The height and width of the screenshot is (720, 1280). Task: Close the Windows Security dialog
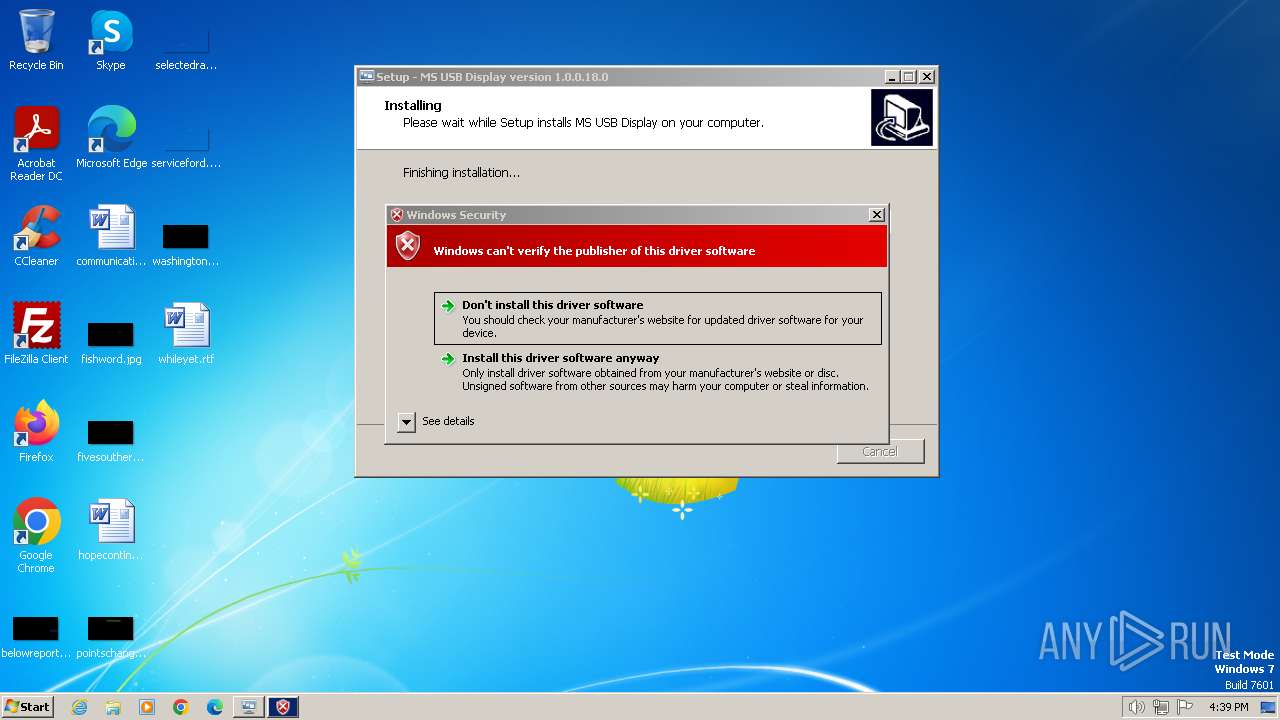(877, 215)
